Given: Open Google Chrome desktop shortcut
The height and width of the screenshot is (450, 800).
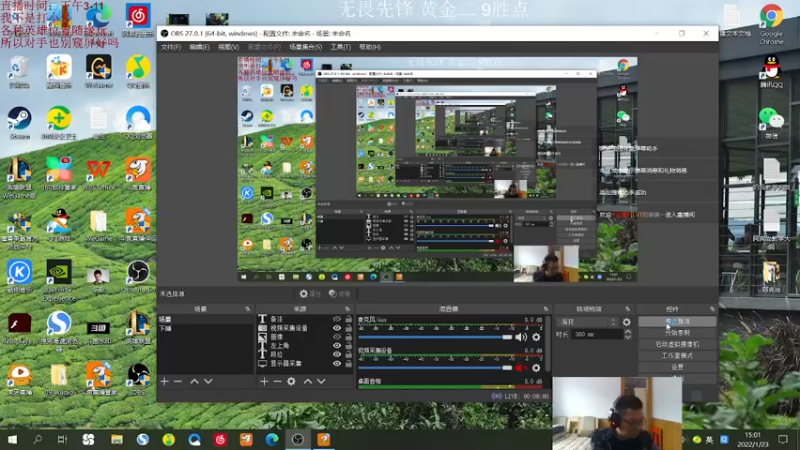Looking at the screenshot, I should pos(771,24).
